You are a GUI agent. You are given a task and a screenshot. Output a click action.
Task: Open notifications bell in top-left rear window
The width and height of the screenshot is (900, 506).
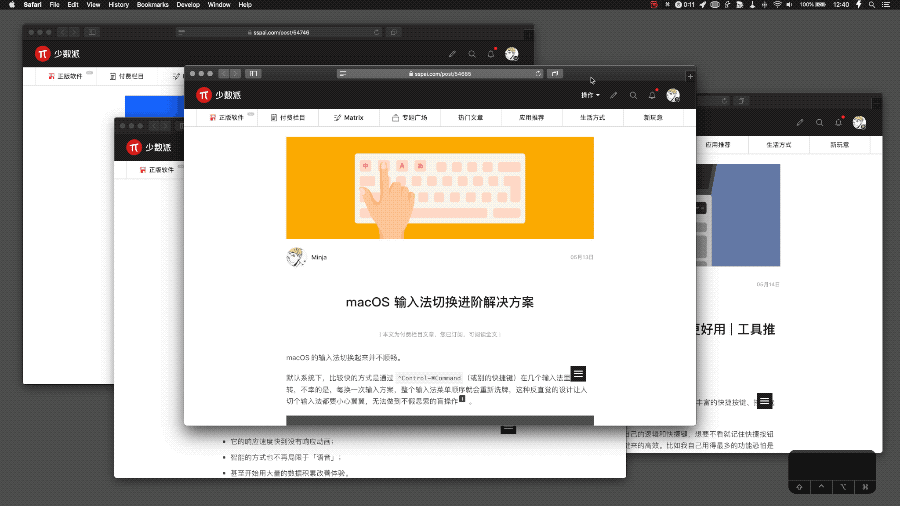tap(491, 54)
